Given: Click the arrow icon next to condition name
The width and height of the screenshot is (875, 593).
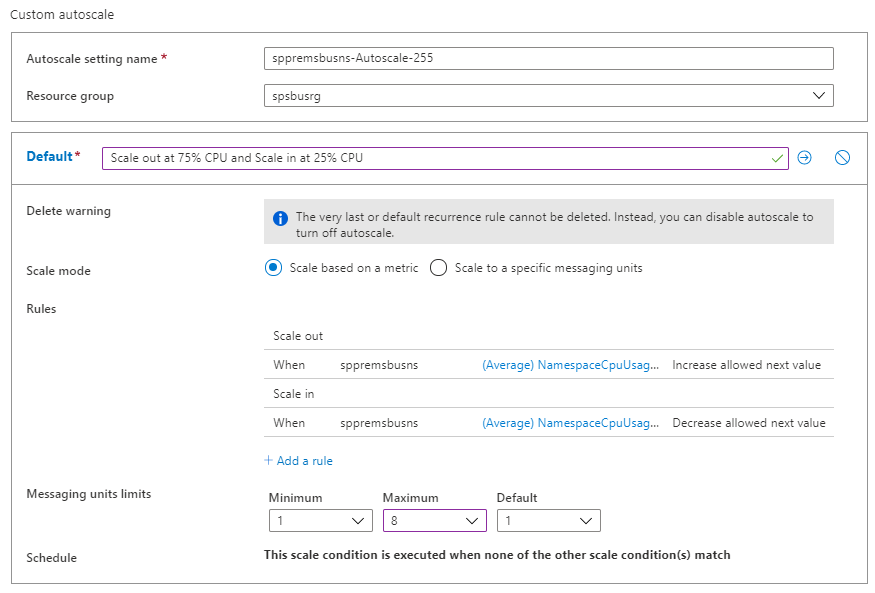Looking at the screenshot, I should 805,158.
